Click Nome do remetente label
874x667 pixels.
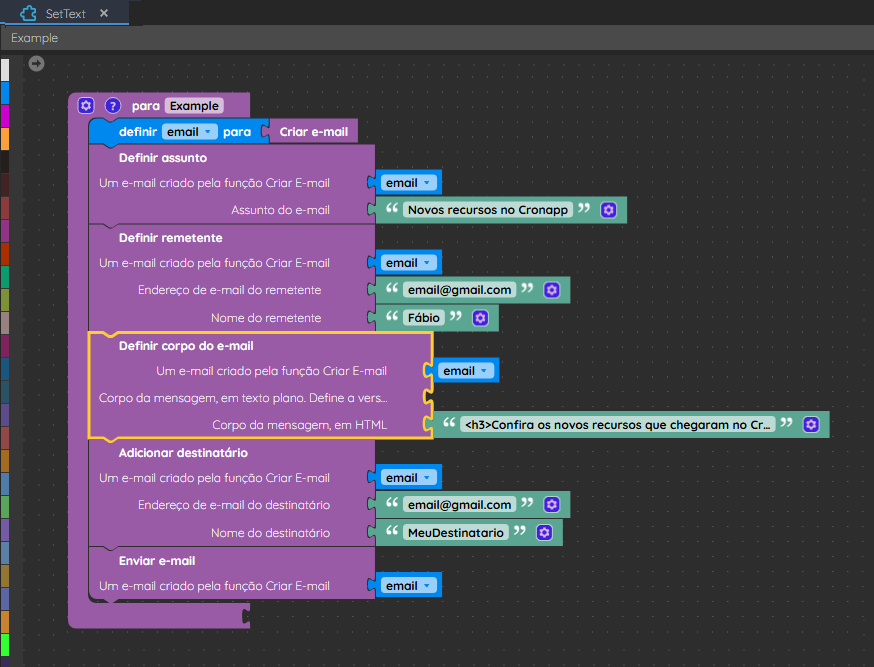pyautogui.click(x=266, y=318)
